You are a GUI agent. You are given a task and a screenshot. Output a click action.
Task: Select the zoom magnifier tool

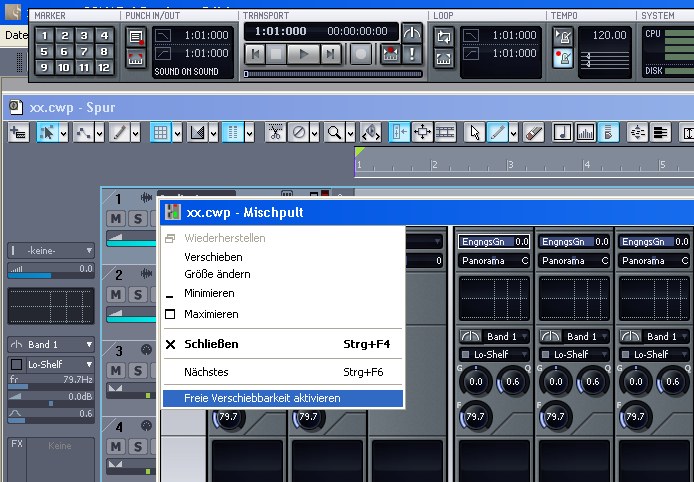pos(335,132)
